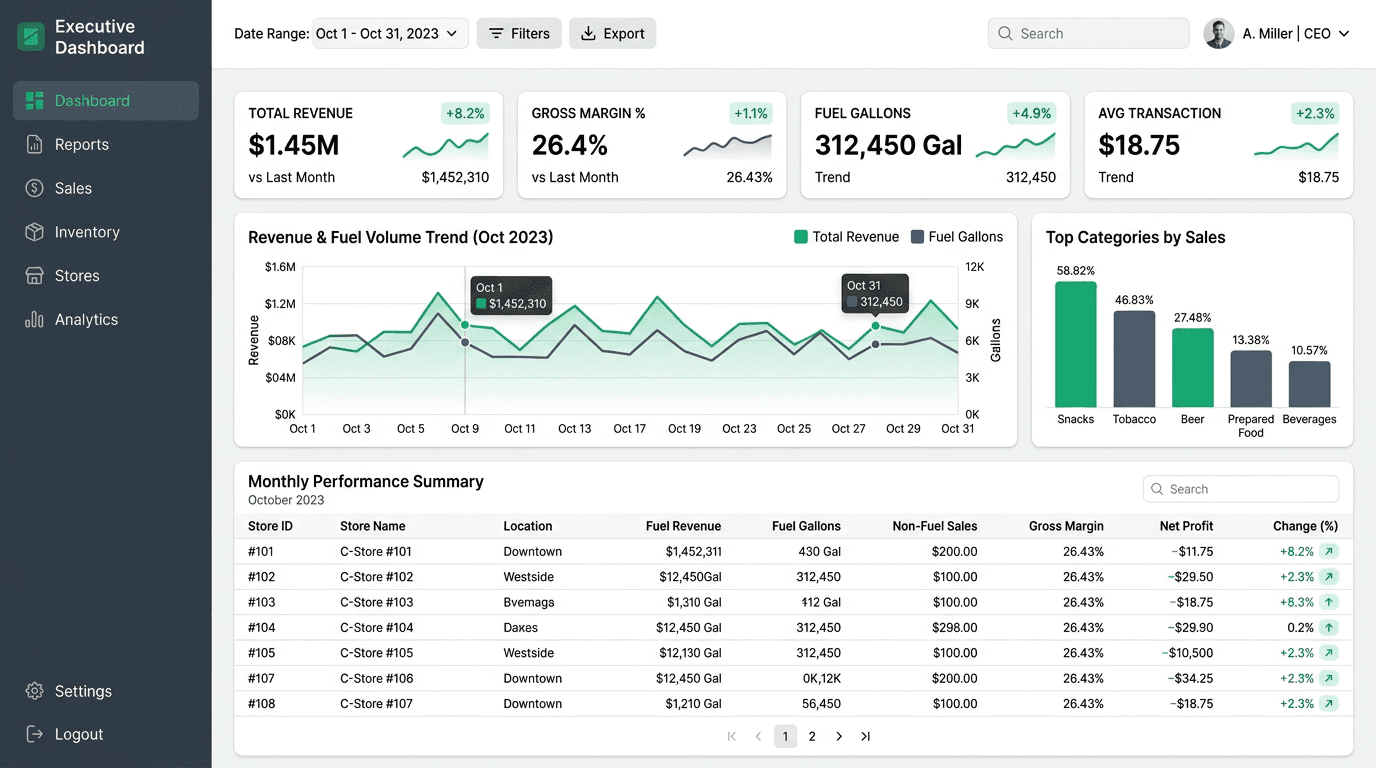Sort by the Fuel Revenue column header
This screenshot has height=768, width=1376.
coord(683,526)
